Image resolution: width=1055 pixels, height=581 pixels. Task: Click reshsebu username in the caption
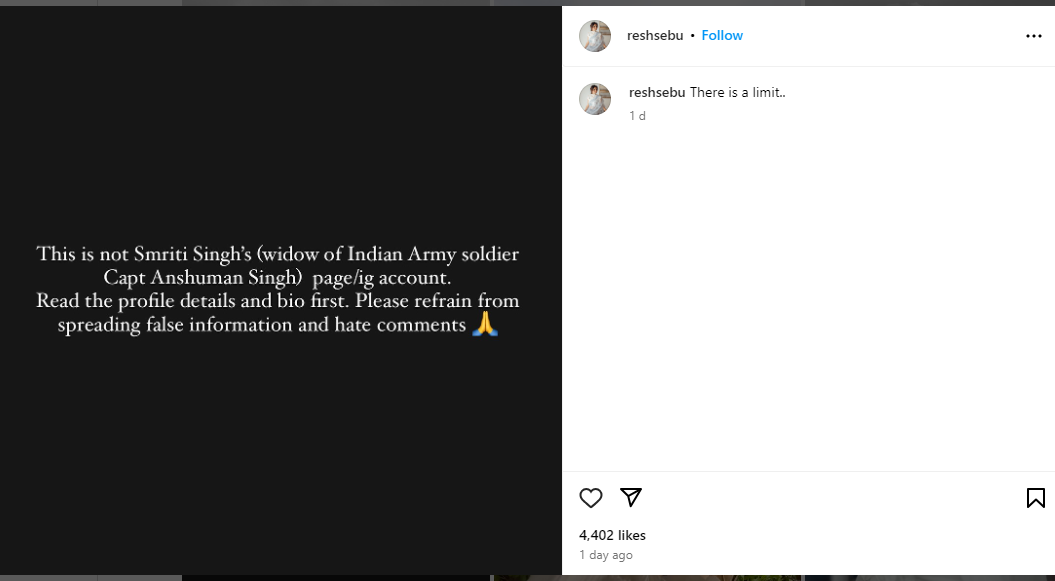click(x=657, y=92)
